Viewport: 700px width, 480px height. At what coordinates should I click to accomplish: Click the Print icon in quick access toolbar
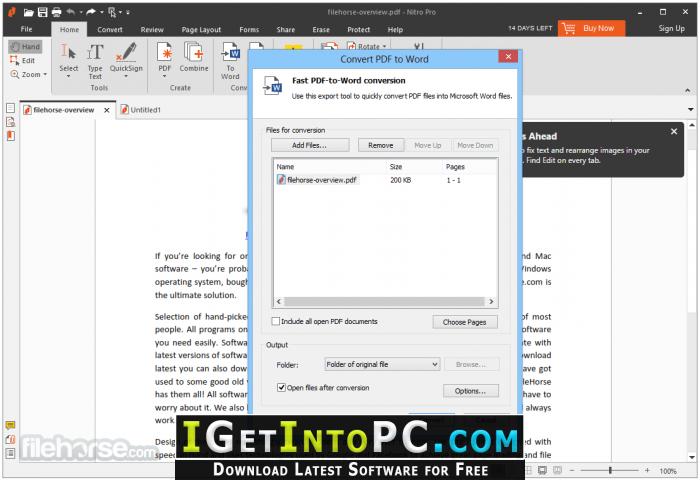[x=56, y=12]
